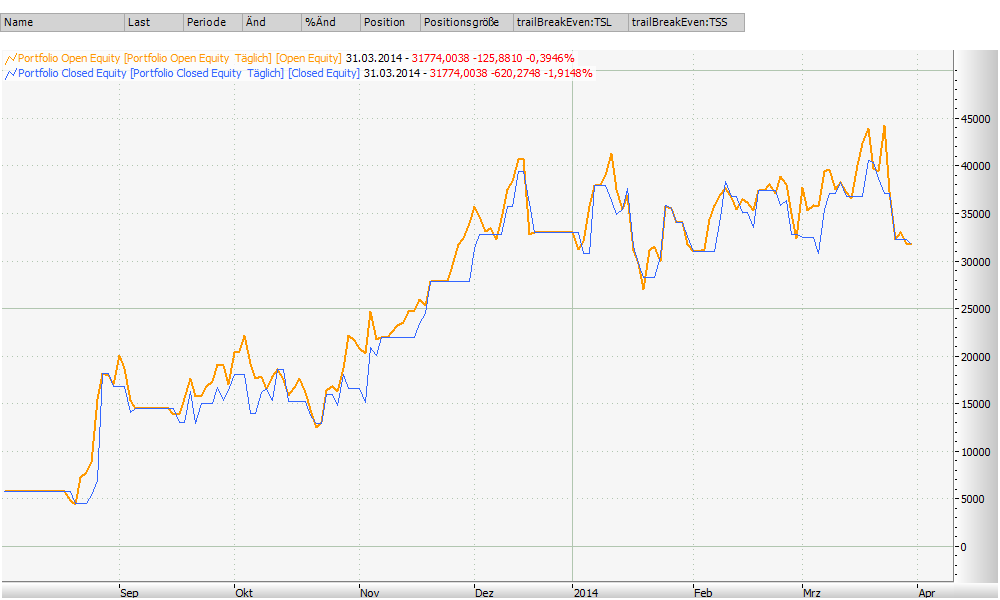This screenshot has height=600, width=1000.
Task: Click the -125,8810 change value
Action: (x=497, y=58)
